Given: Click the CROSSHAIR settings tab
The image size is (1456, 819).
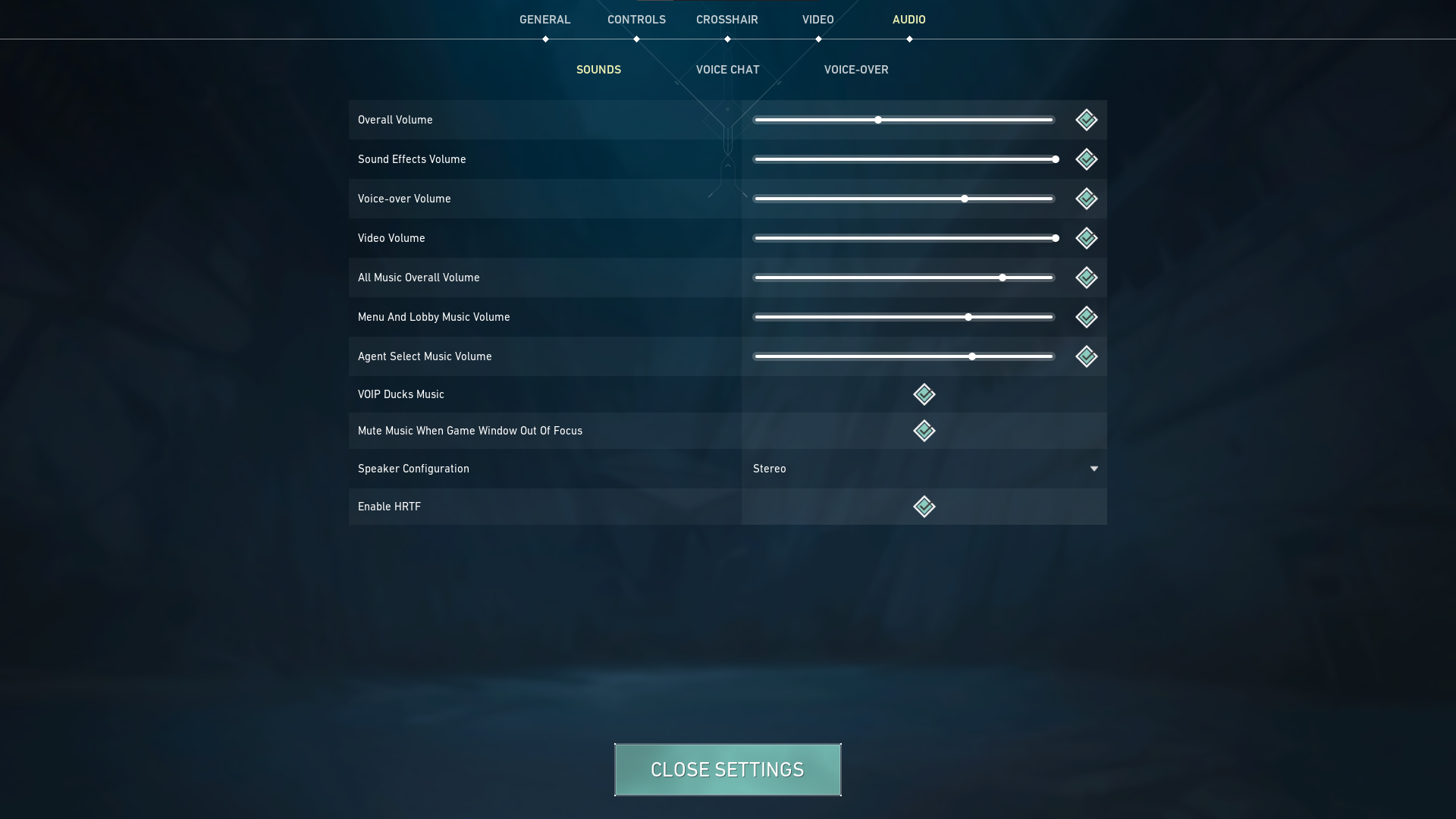Looking at the screenshot, I should tap(727, 19).
